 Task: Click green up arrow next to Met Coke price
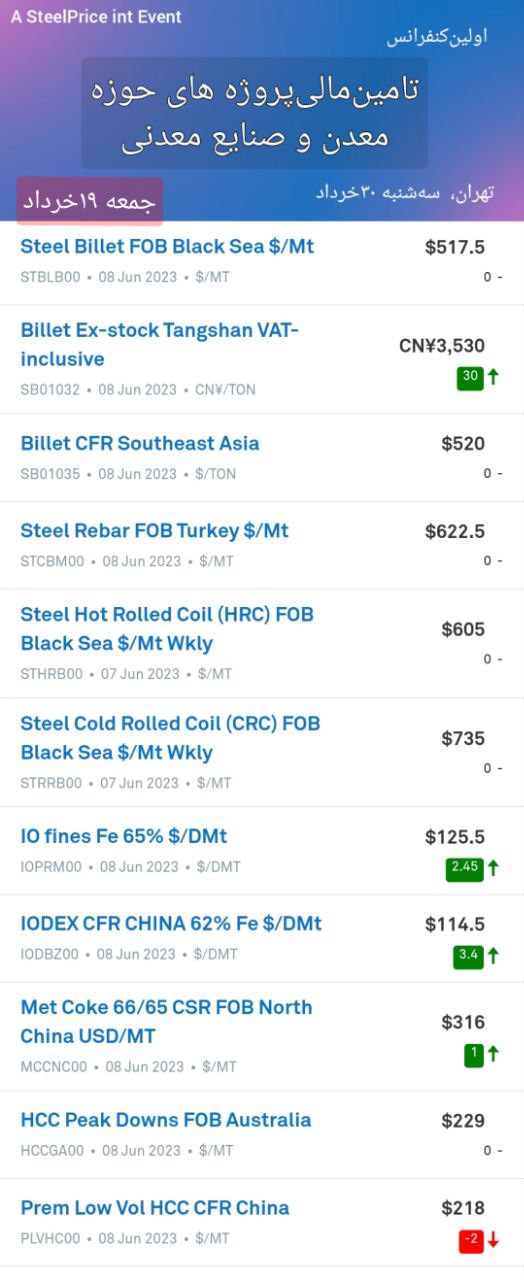[493, 1054]
